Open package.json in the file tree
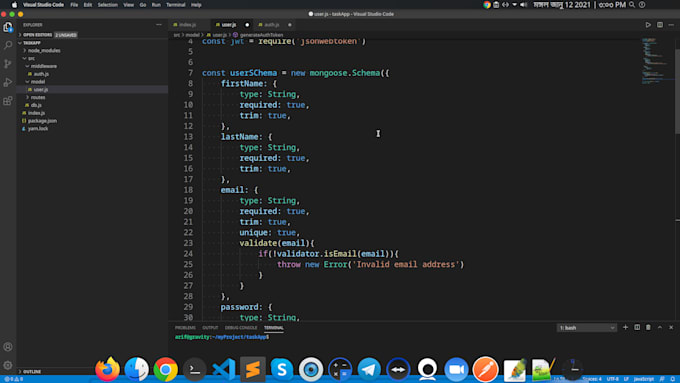Screen dimensions: 680x383 click(x=42, y=121)
